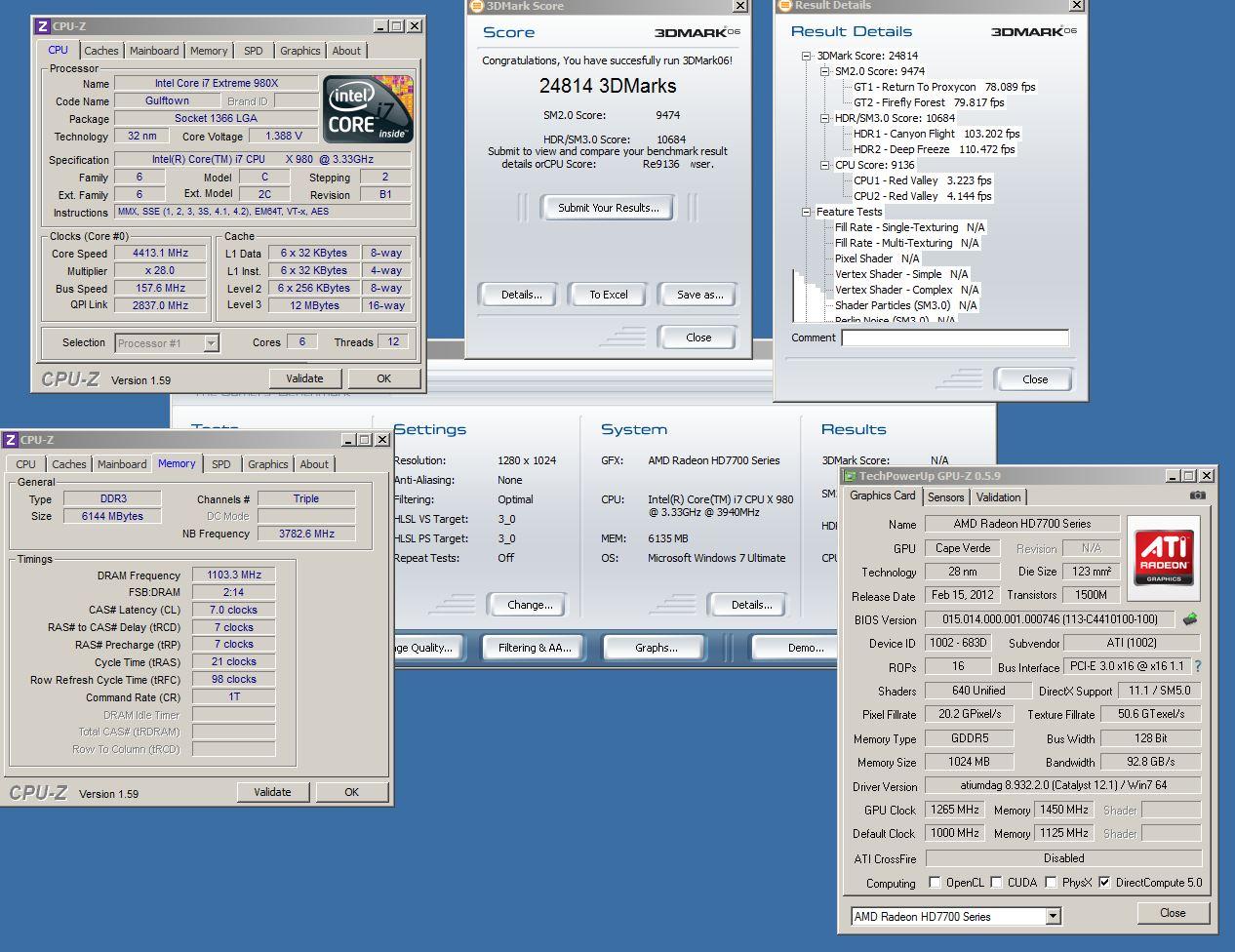This screenshot has height=952, width=1235.
Task: Collapse the SM2.0 Score tree node
Action: [x=824, y=71]
